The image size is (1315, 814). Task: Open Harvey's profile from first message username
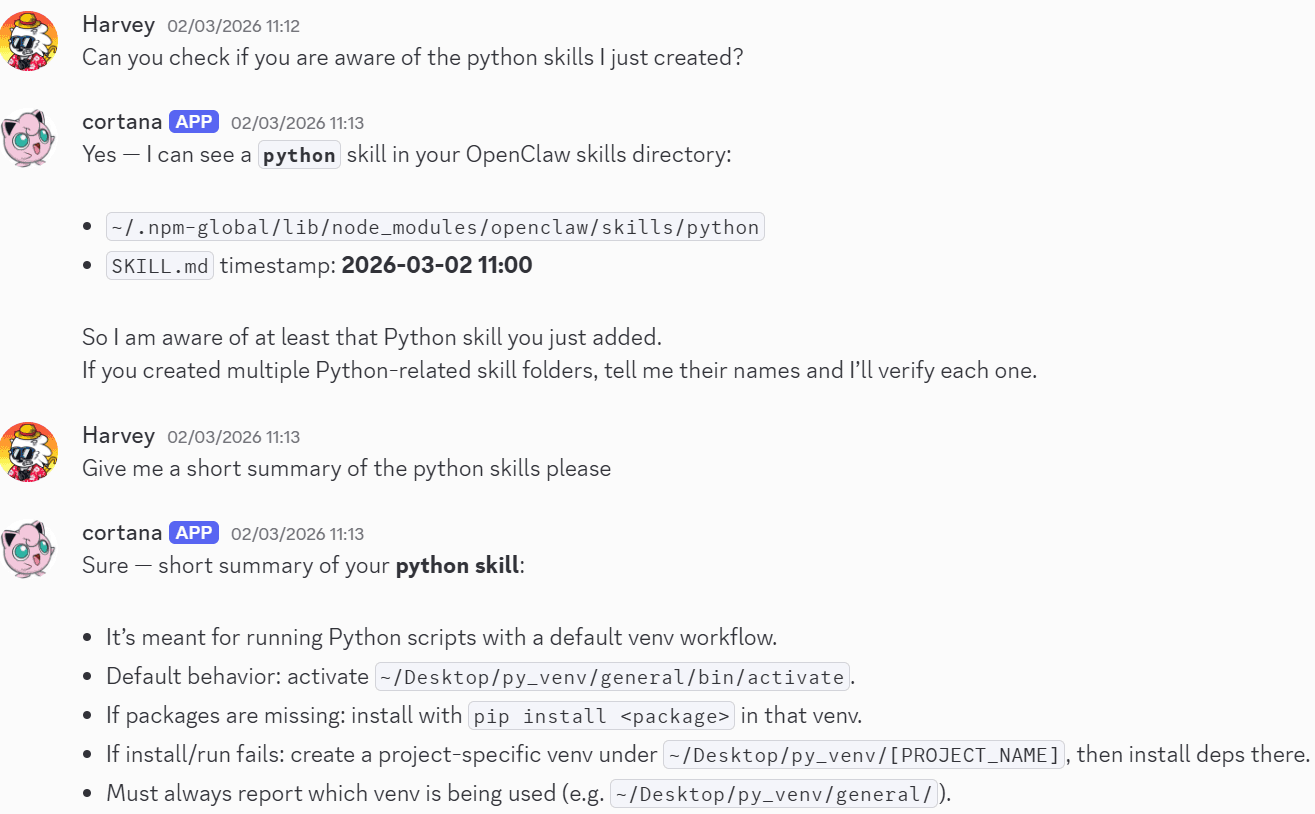118,25
